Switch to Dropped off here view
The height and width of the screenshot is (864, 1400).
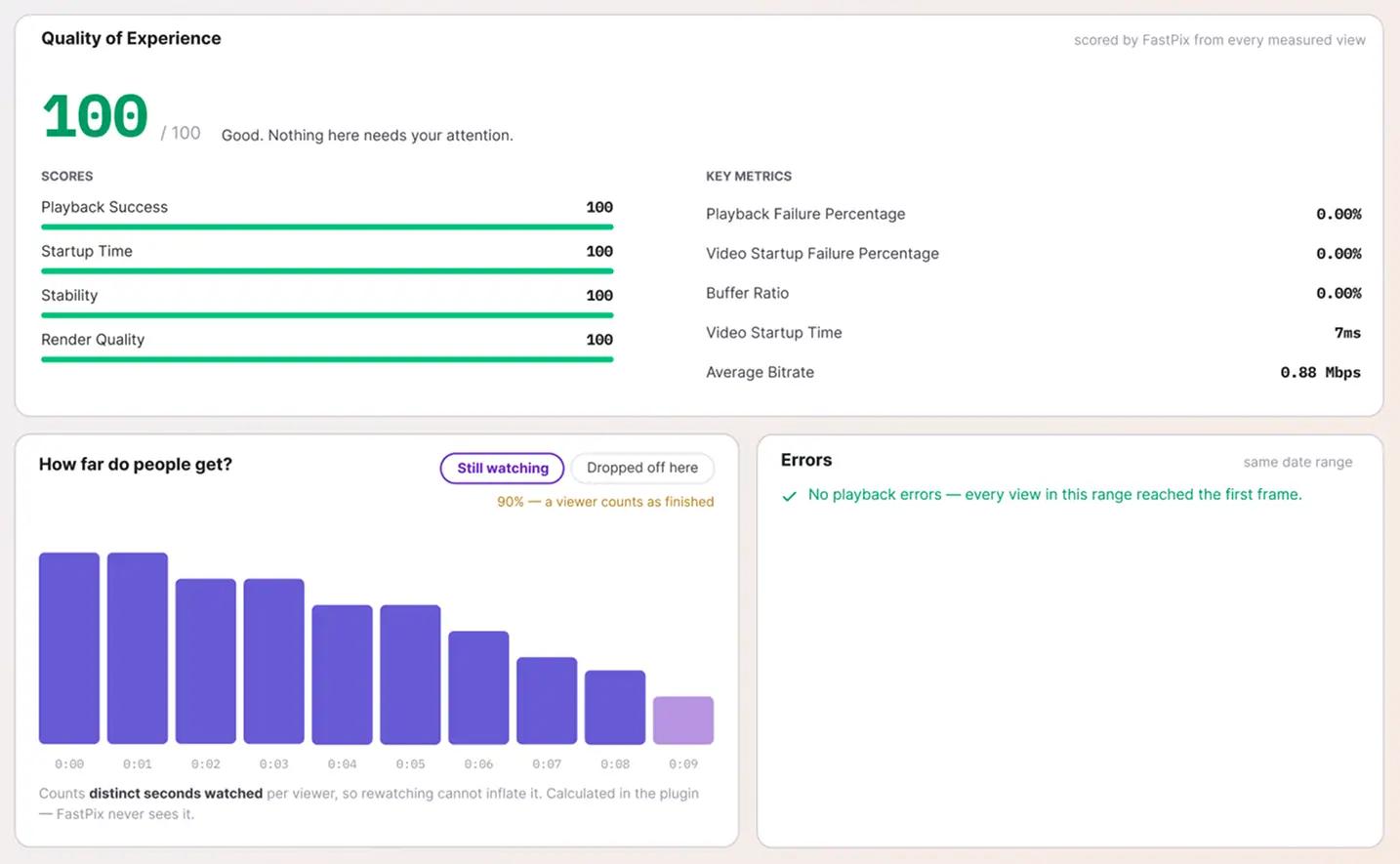(x=642, y=468)
